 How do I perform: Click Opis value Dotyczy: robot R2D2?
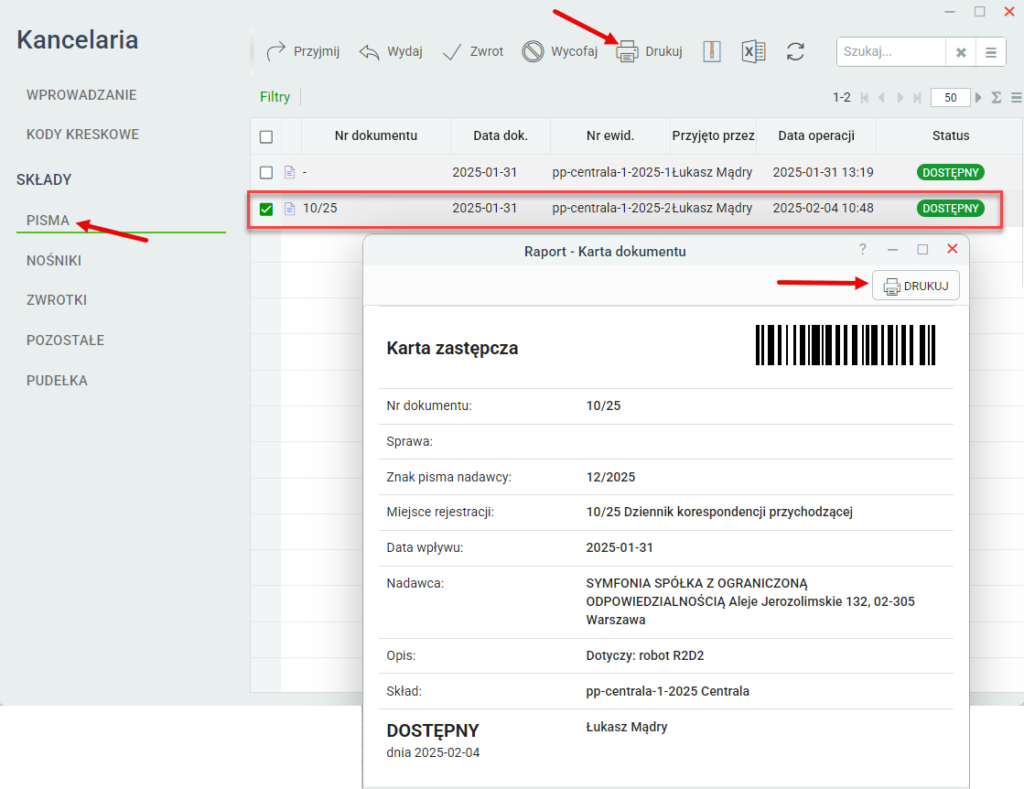[645, 656]
